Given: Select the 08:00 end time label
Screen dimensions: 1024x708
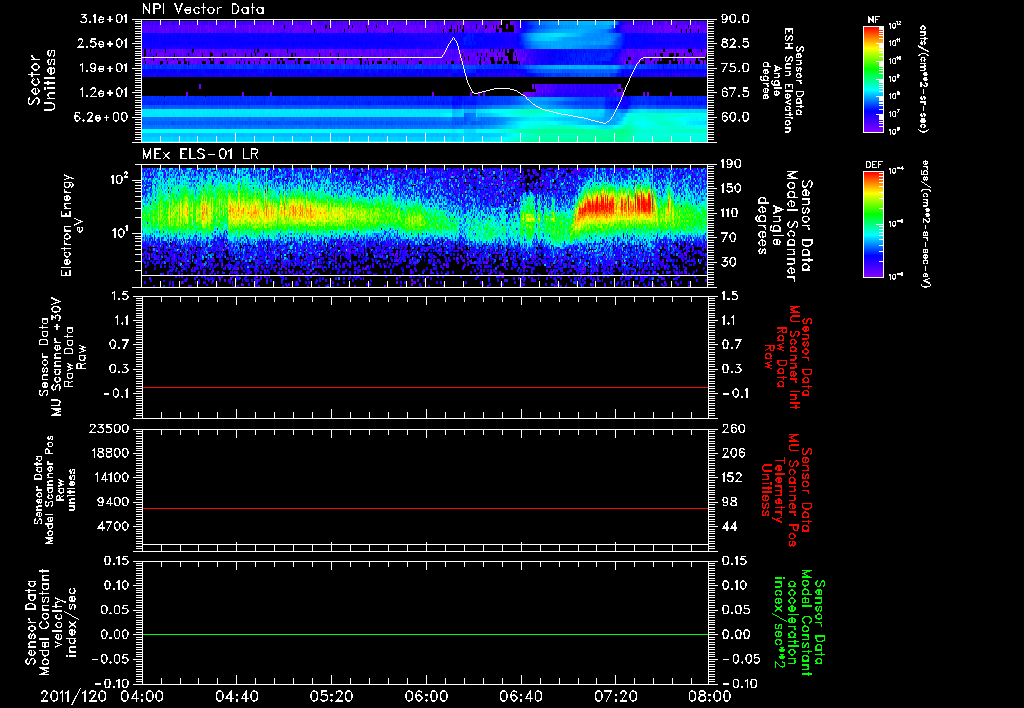Looking at the screenshot, I should pos(708,696).
